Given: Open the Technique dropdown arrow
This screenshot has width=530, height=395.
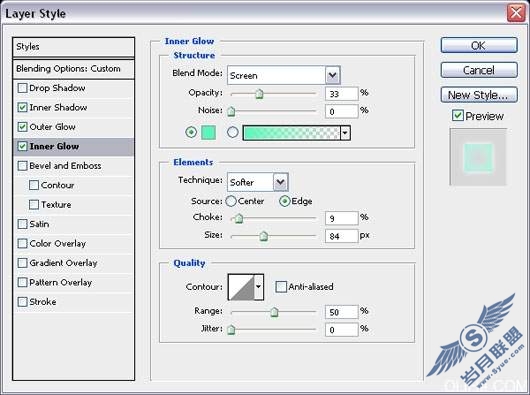Looking at the screenshot, I should 281,182.
